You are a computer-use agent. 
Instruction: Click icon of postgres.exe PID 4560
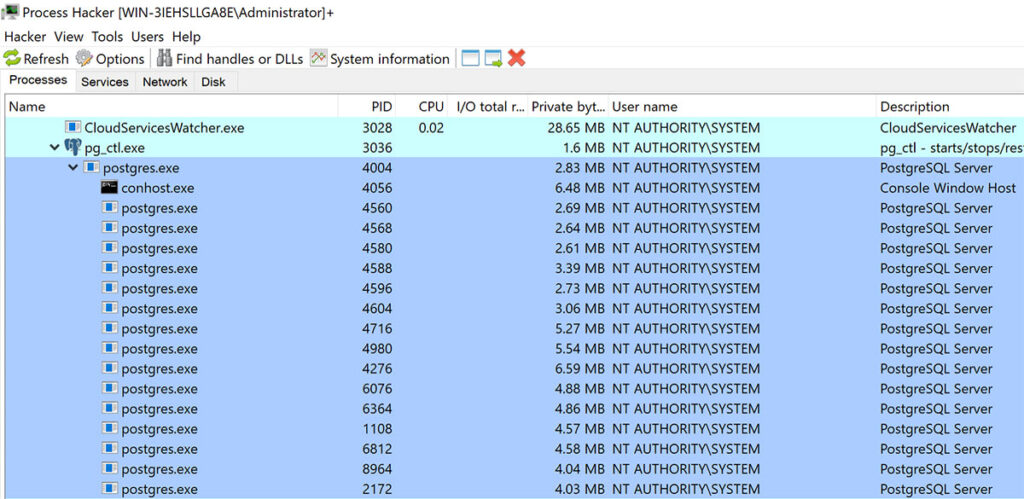(x=110, y=208)
